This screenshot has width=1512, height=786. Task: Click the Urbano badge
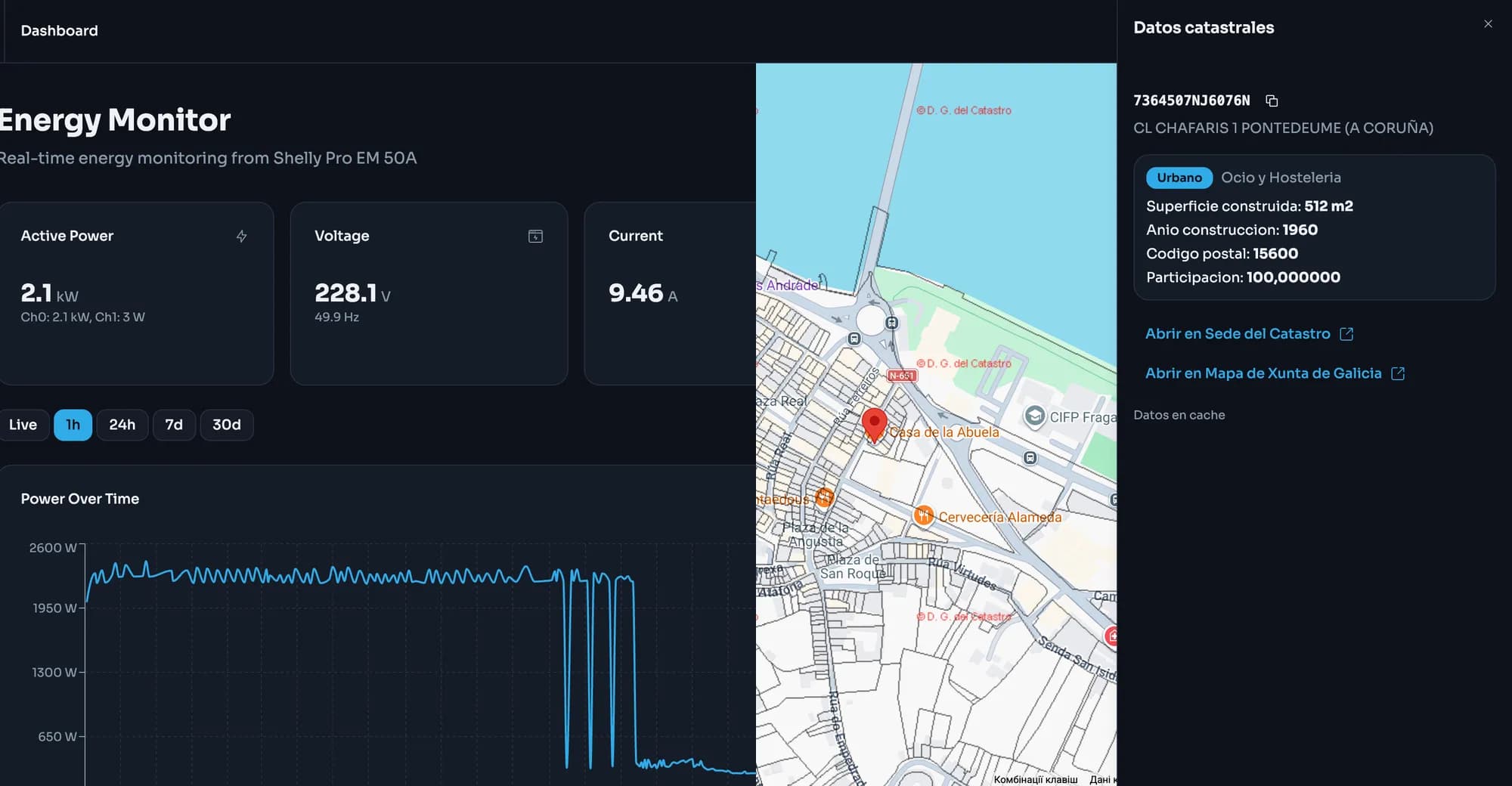pyautogui.click(x=1179, y=178)
